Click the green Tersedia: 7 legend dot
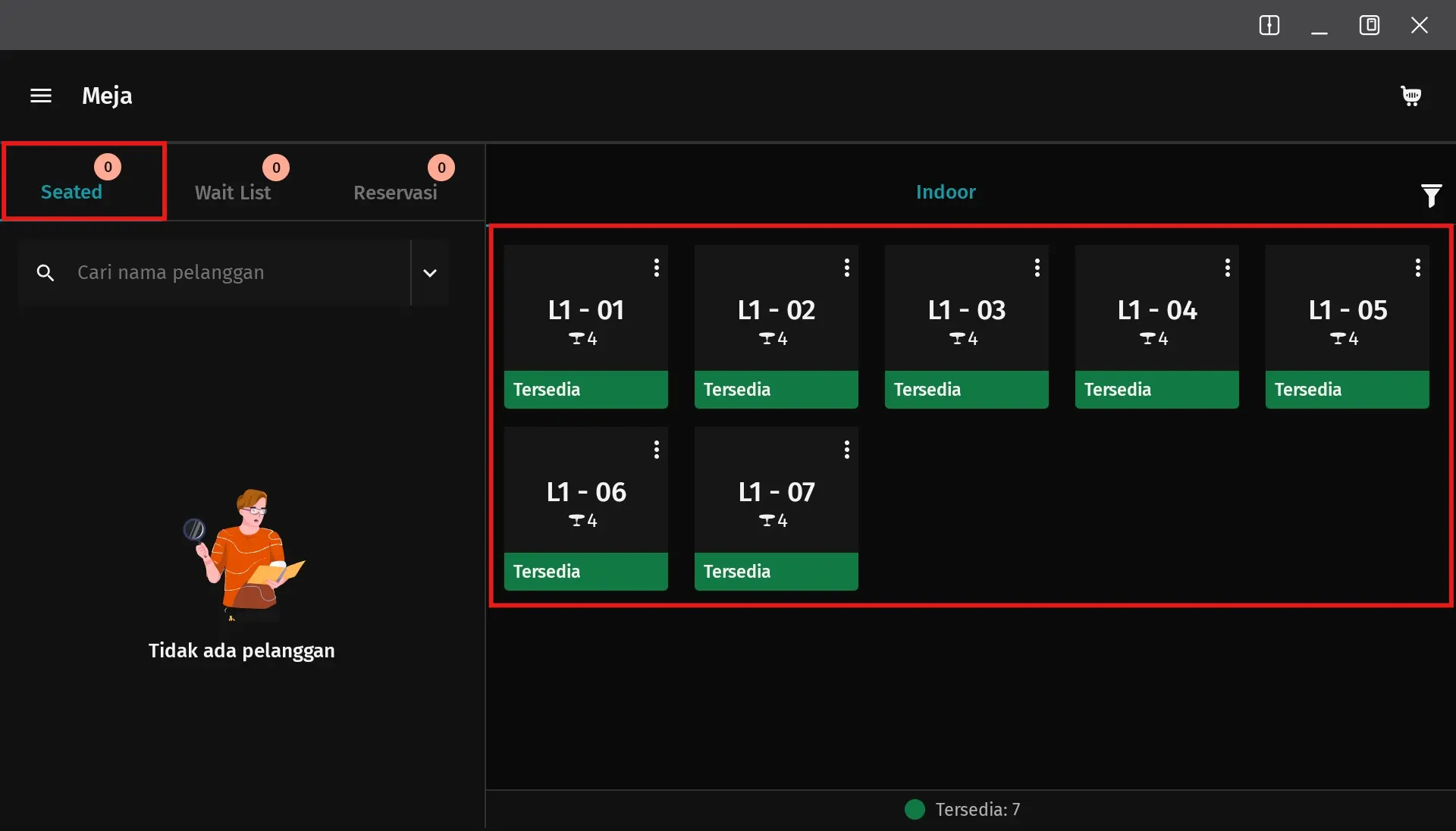Screen dimensions: 1456x831 point(915,809)
